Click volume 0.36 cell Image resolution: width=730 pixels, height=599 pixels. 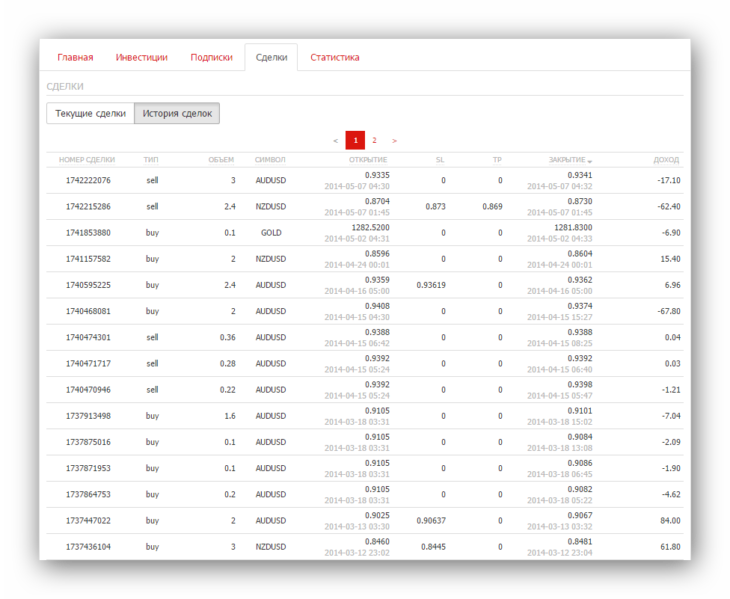tap(228, 337)
